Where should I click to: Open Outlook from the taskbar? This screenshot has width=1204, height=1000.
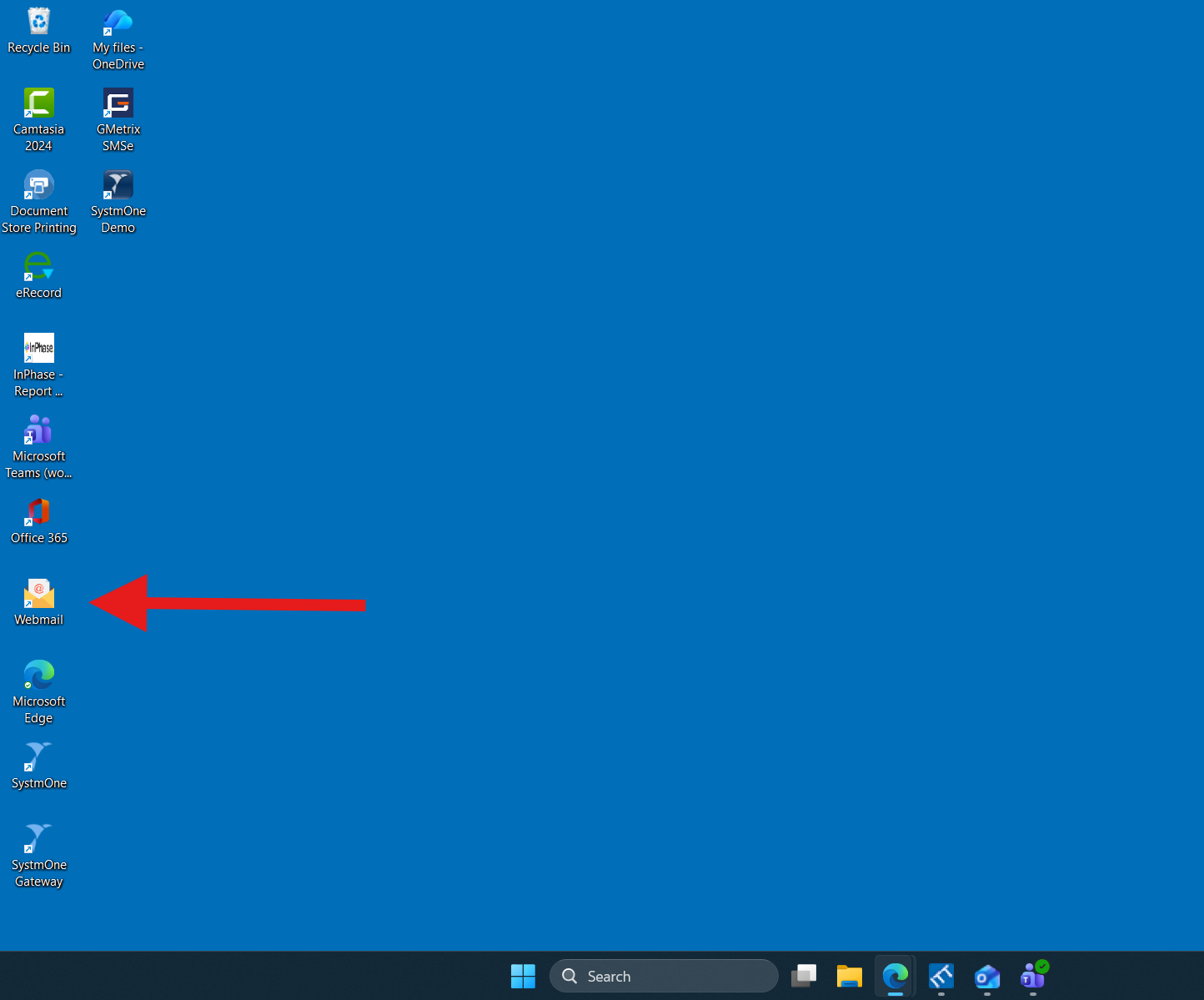tap(987, 976)
